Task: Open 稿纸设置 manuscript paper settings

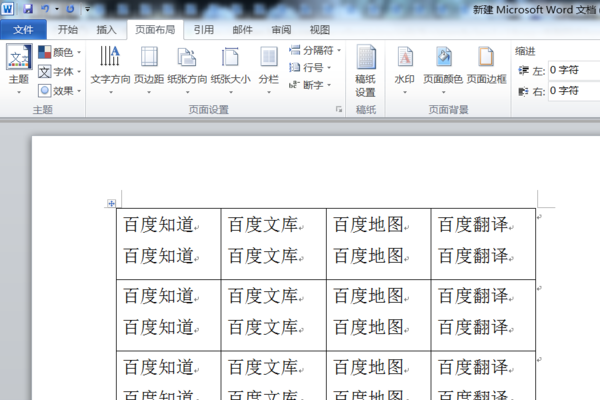Action: click(x=365, y=71)
